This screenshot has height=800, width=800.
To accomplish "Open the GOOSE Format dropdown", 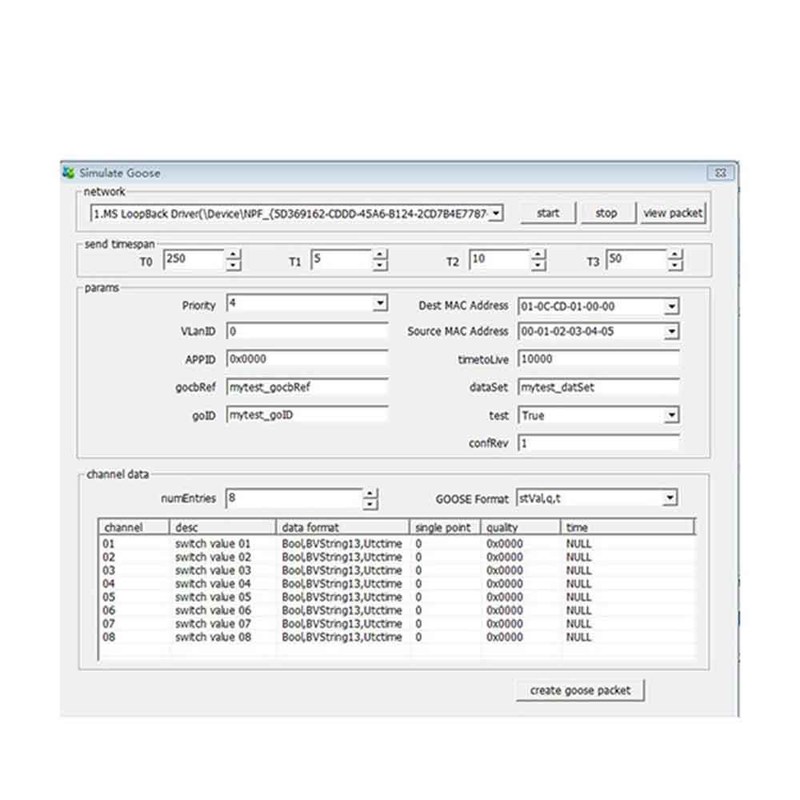I will [669, 498].
